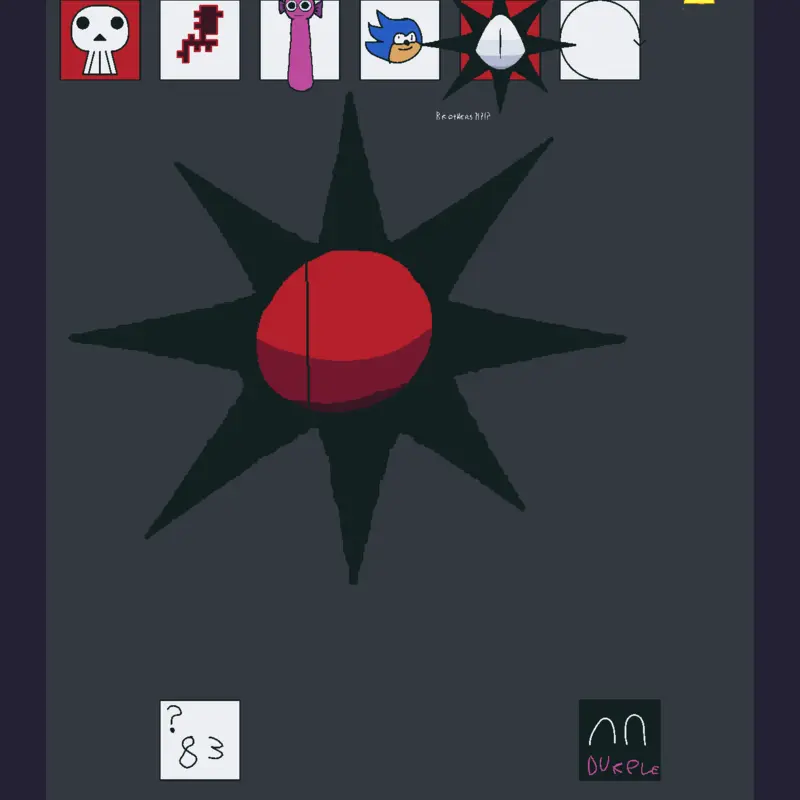Pick the pink long-necked character icon
The width and height of the screenshot is (800, 800).
[x=300, y=43]
